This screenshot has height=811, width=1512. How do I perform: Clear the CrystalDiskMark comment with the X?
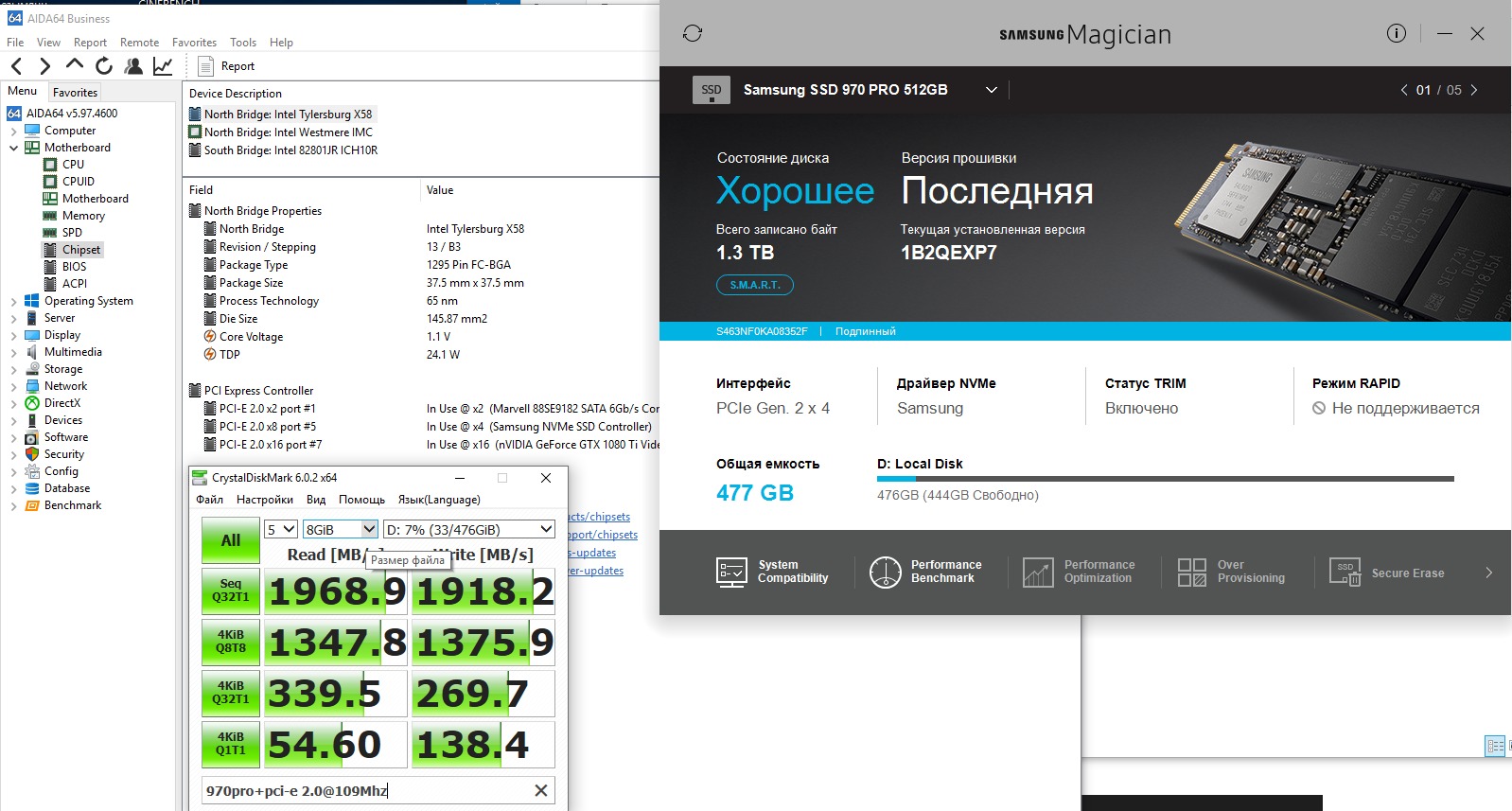[x=541, y=790]
